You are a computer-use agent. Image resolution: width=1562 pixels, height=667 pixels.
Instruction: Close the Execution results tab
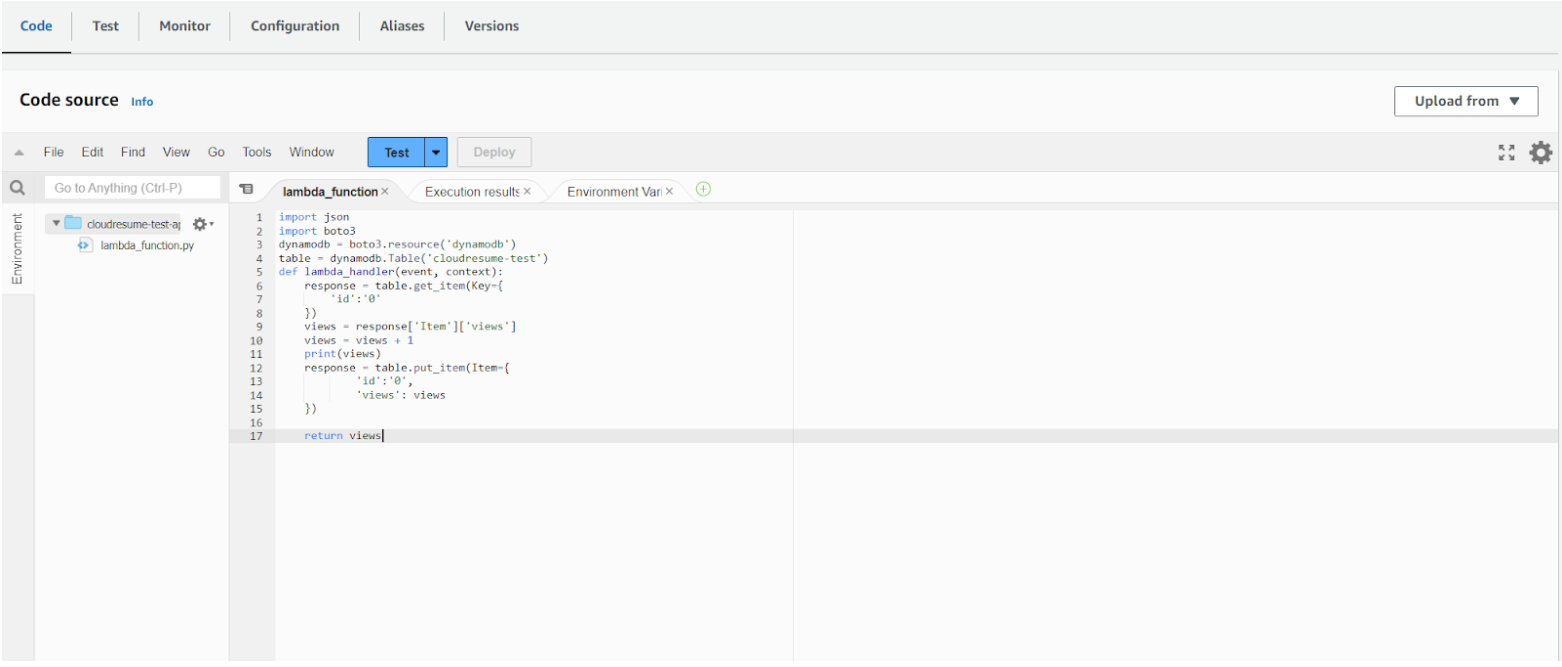[x=527, y=191]
